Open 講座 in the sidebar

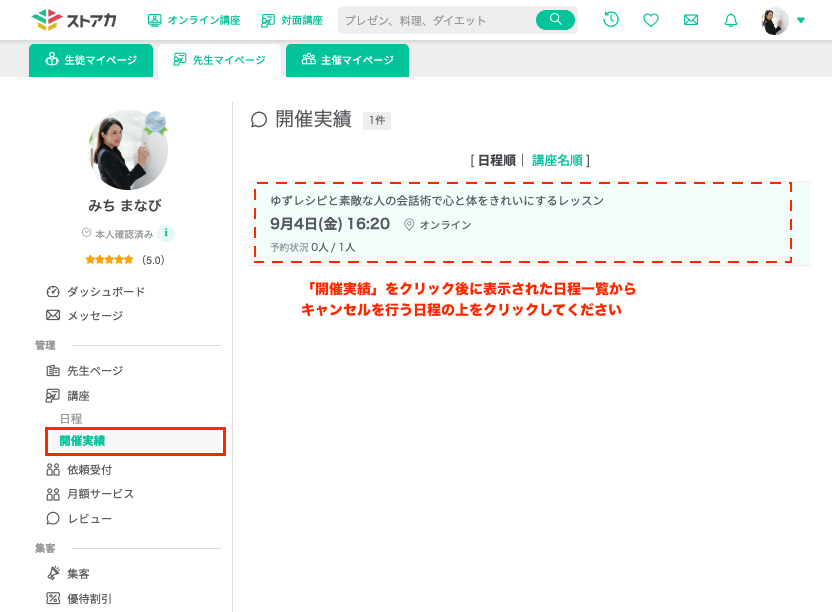[x=68, y=395]
